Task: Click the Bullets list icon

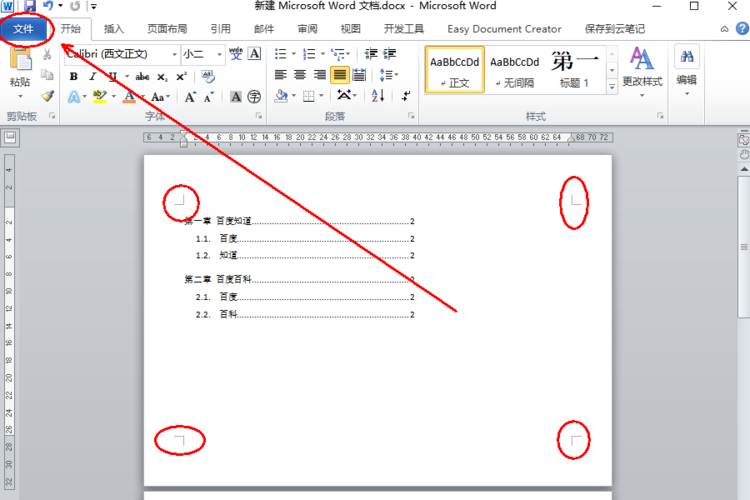Action: [280, 54]
